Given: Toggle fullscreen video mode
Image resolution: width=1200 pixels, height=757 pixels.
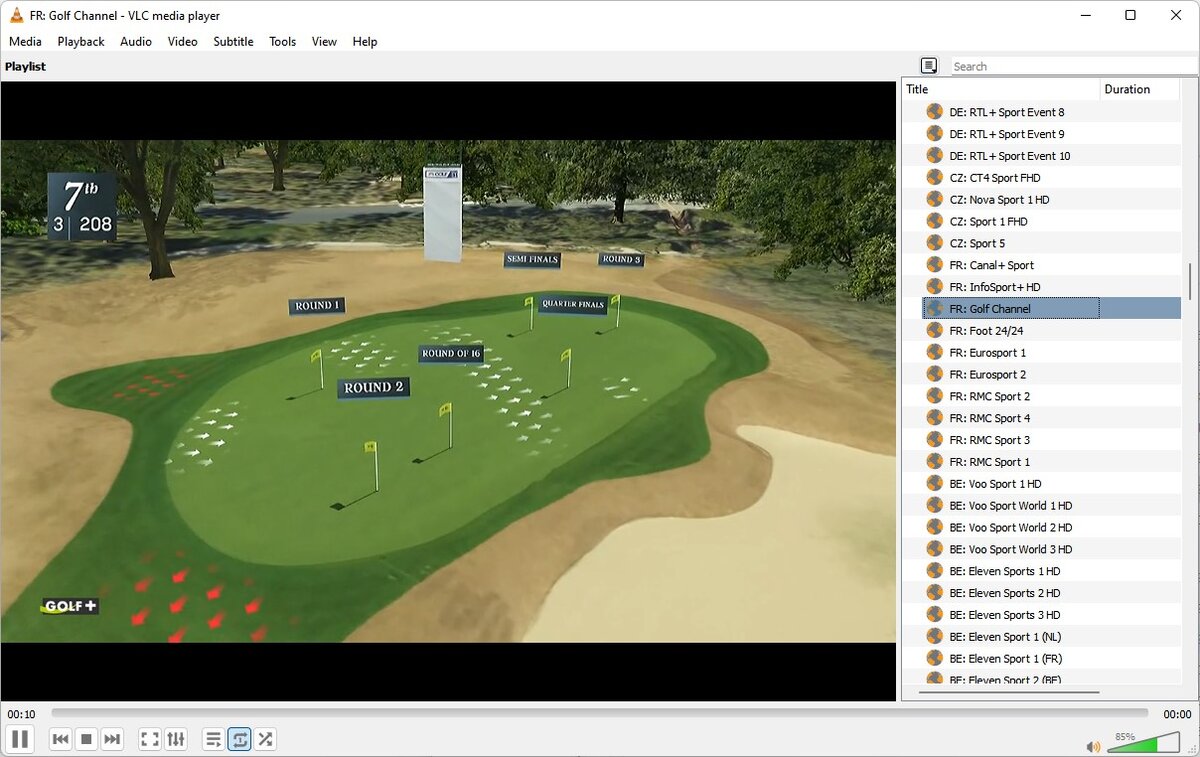Looking at the screenshot, I should click(150, 739).
